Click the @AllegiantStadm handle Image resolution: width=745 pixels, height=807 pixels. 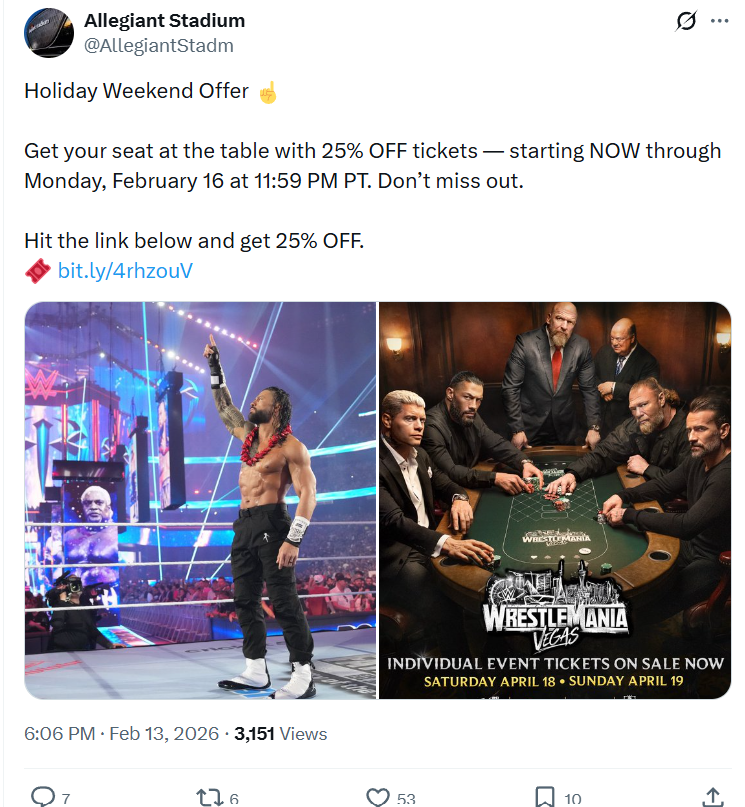tap(158, 45)
